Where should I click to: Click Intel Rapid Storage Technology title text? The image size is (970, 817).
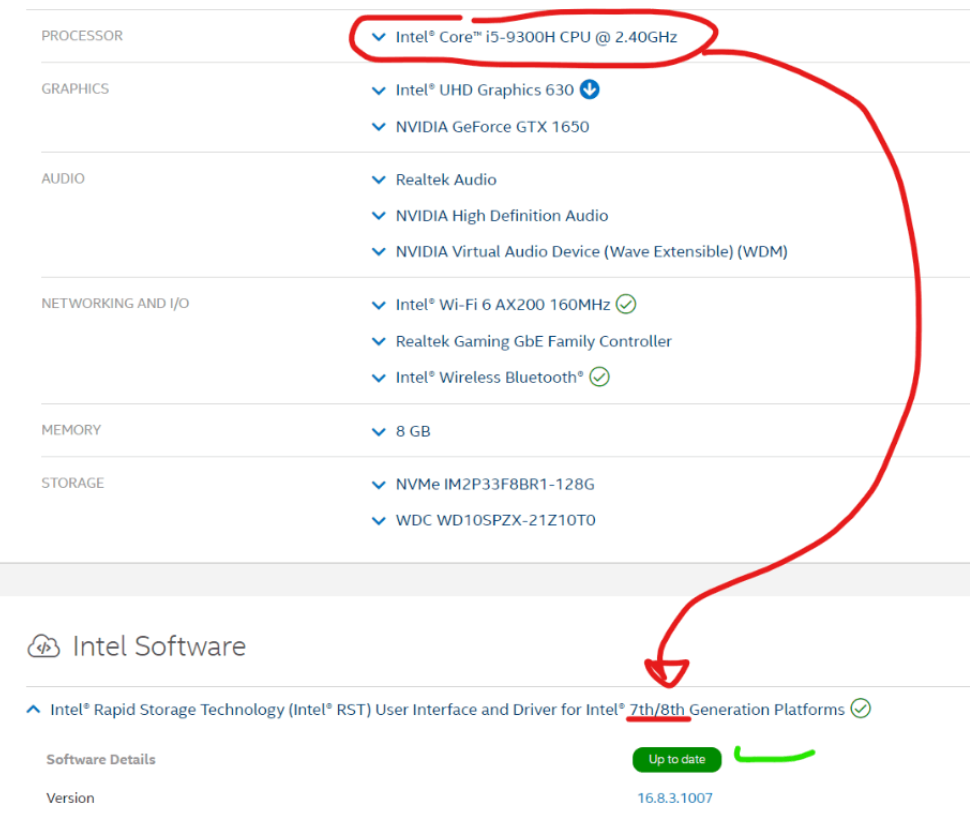[x=447, y=709]
